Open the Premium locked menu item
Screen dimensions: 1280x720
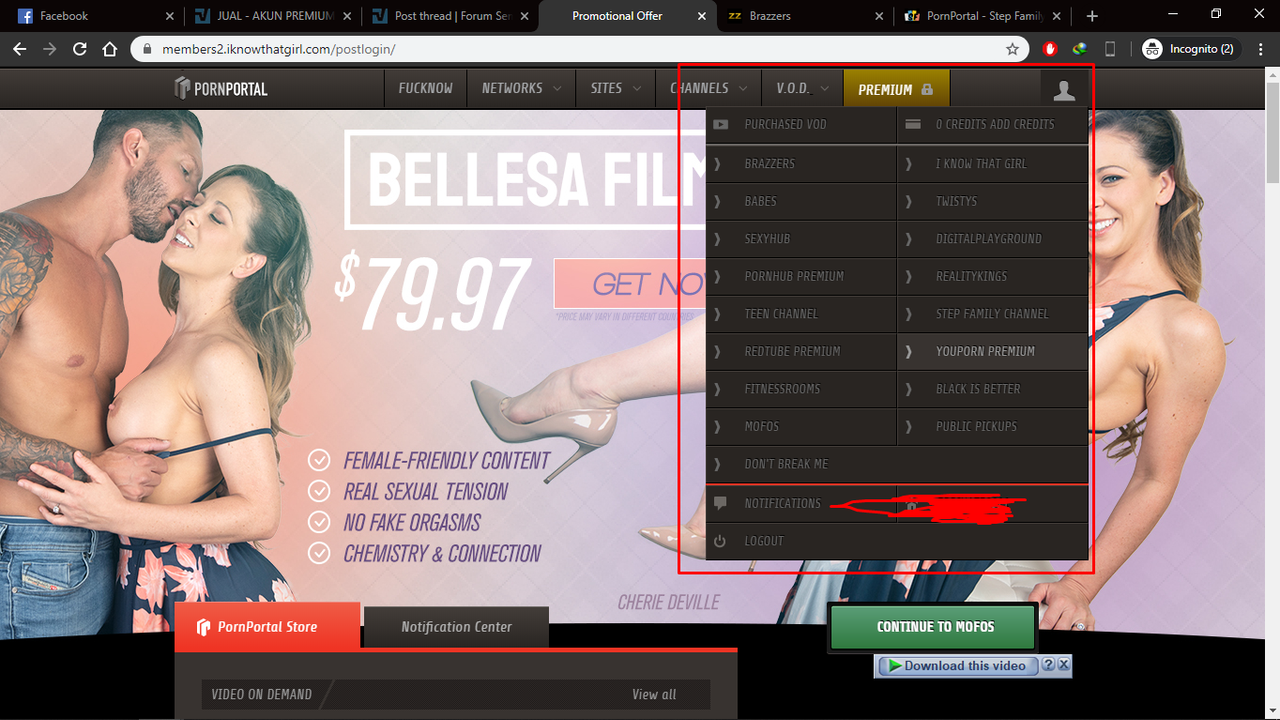point(896,89)
